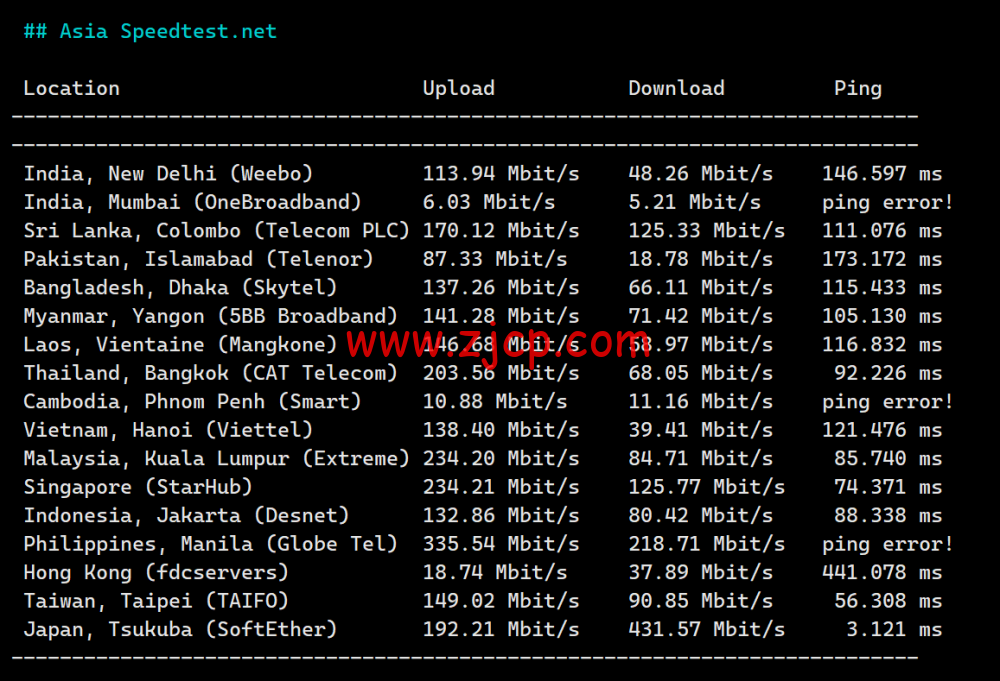Click 'Thailand, Bangkok (CAT Telecom)' text

pos(210,374)
